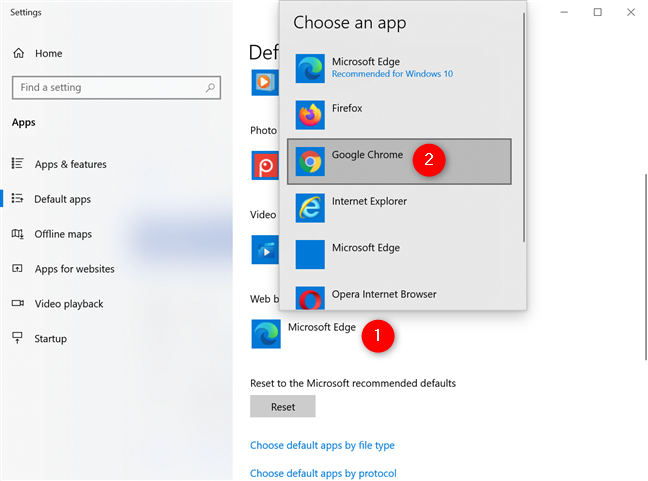Click the Video playback camera icon
Image resolution: width=648 pixels, height=481 pixels.
coord(17,303)
